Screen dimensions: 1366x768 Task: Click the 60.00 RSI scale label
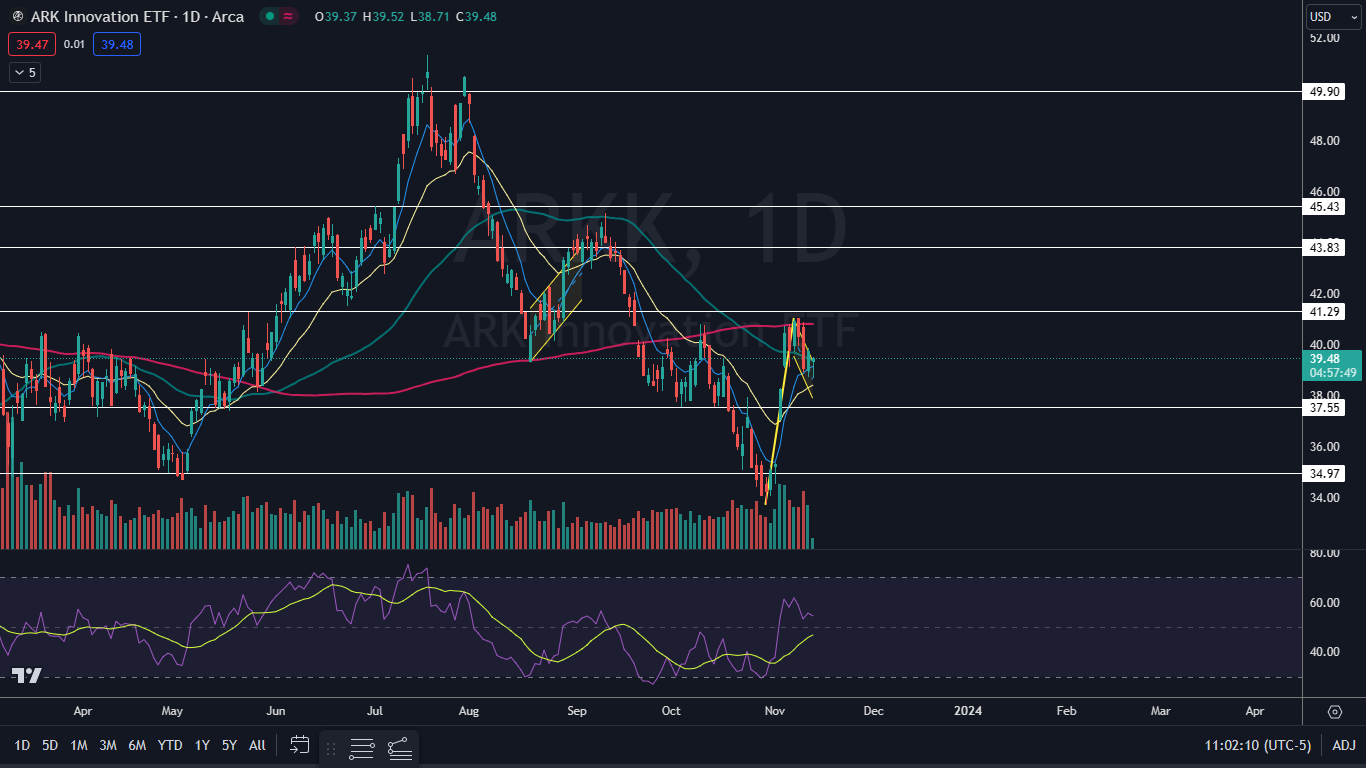1325,602
